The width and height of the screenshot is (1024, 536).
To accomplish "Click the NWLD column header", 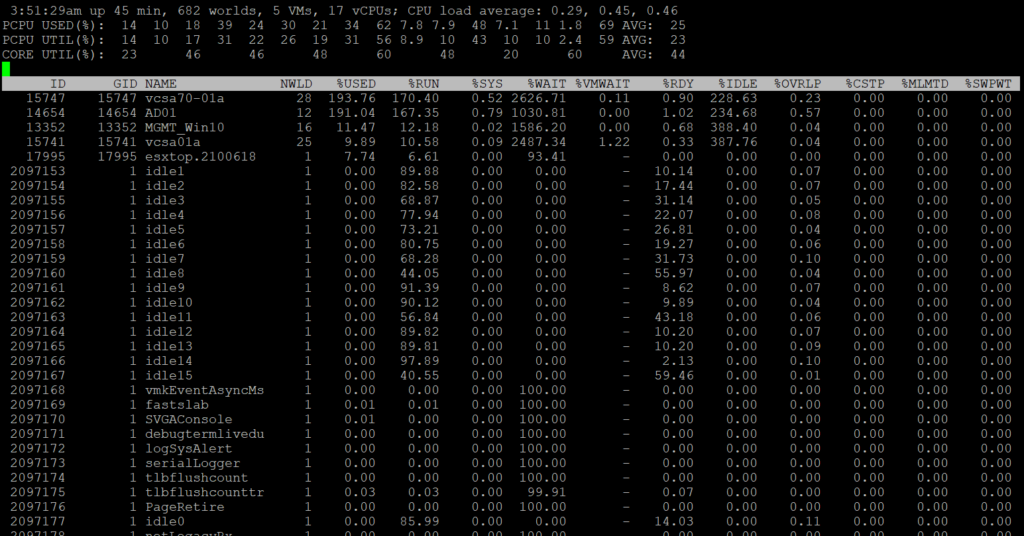I will coord(296,84).
